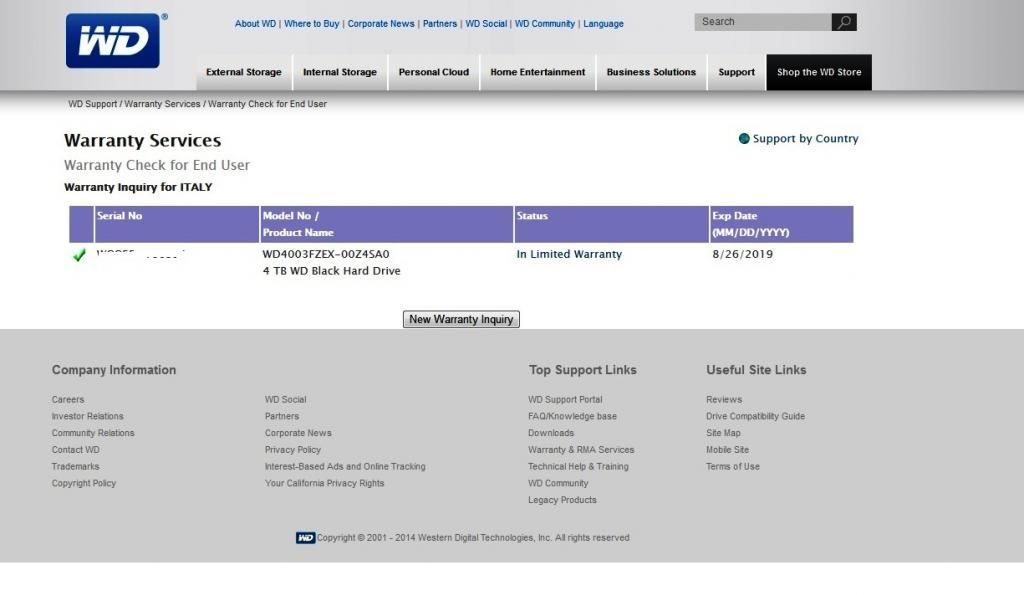This screenshot has width=1024, height=595.
Task: Go to Shop the WD Store
Action: click(x=819, y=72)
